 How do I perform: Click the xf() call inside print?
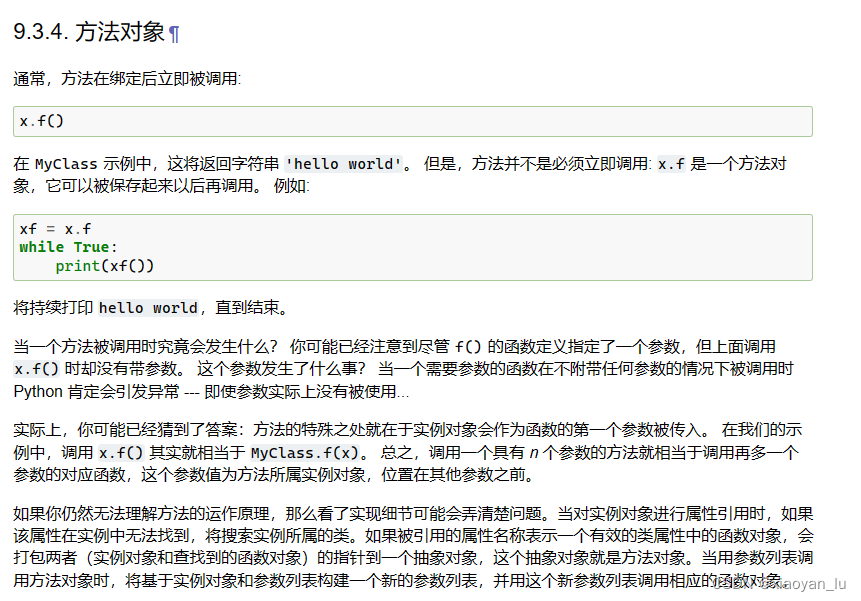pyautogui.click(x=127, y=265)
